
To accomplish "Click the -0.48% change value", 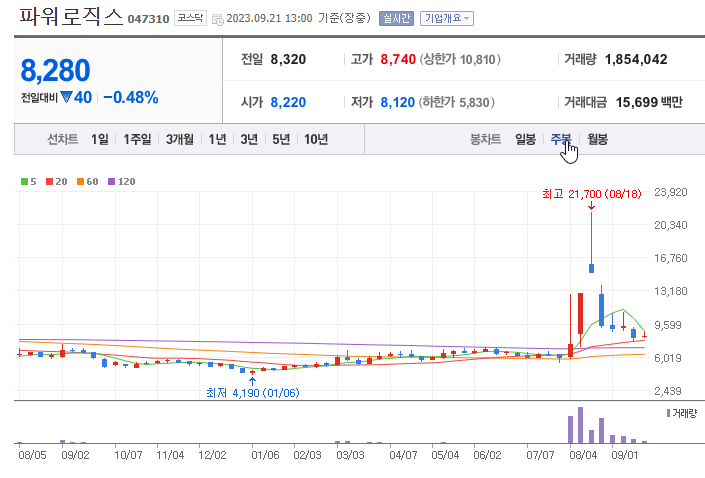I will [x=131, y=97].
